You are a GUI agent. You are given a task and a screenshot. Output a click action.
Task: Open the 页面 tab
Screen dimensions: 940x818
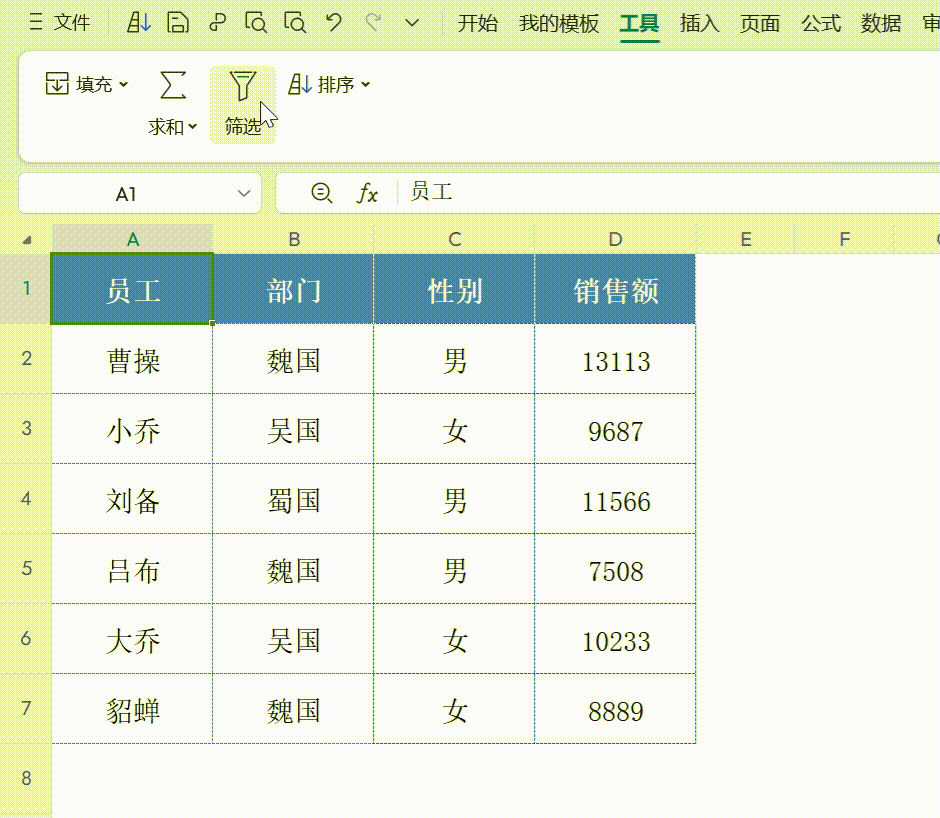coord(760,23)
